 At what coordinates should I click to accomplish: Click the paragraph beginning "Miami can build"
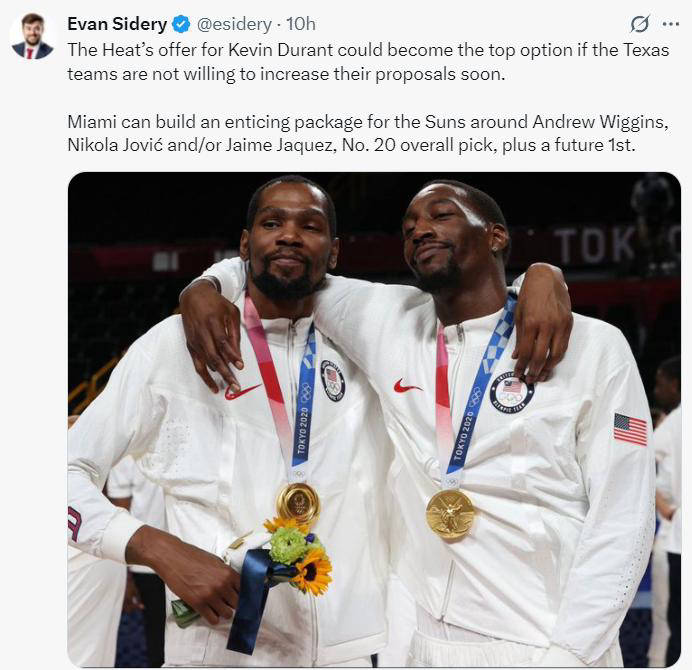pyautogui.click(x=368, y=133)
